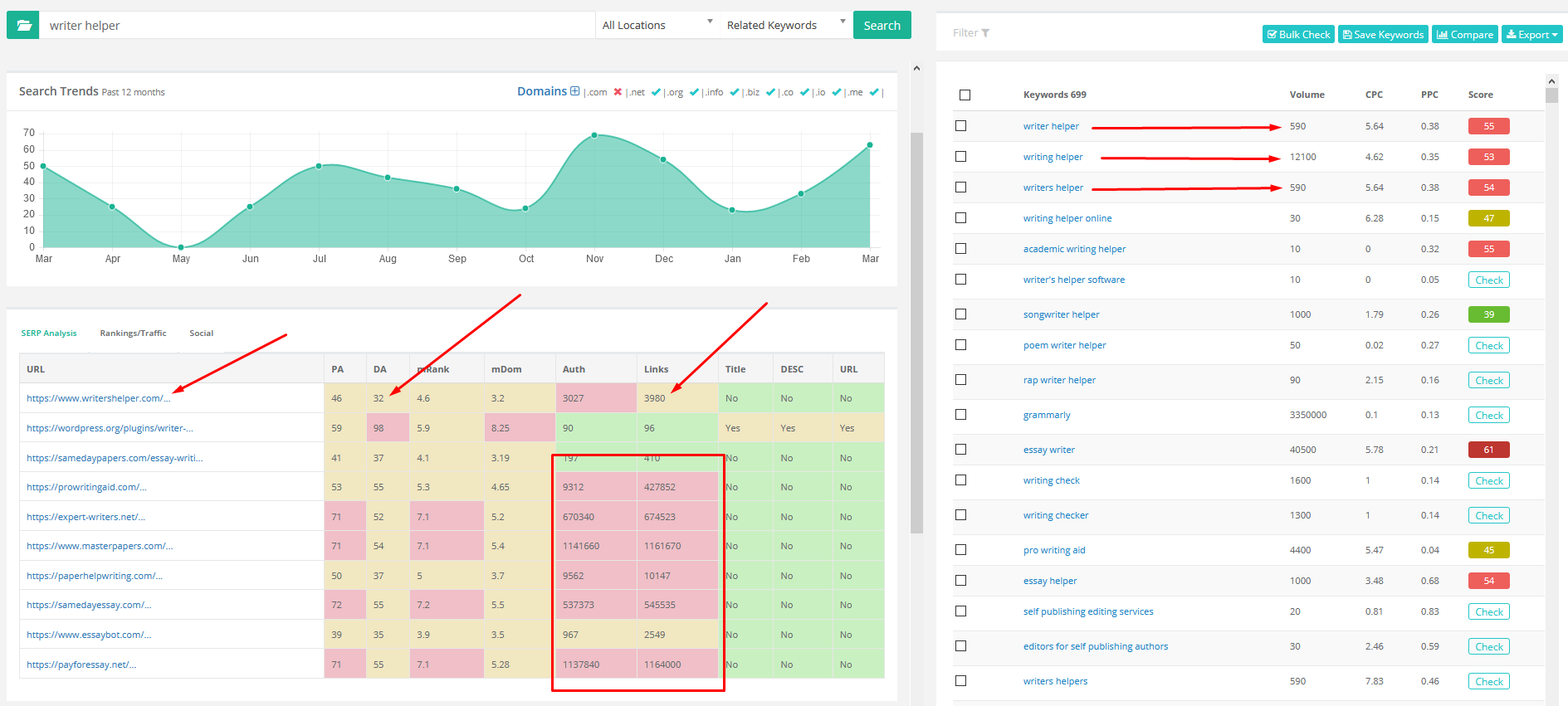Select the essay writer checkbox
Image resolution: width=1568 pixels, height=706 pixels.
coord(960,449)
